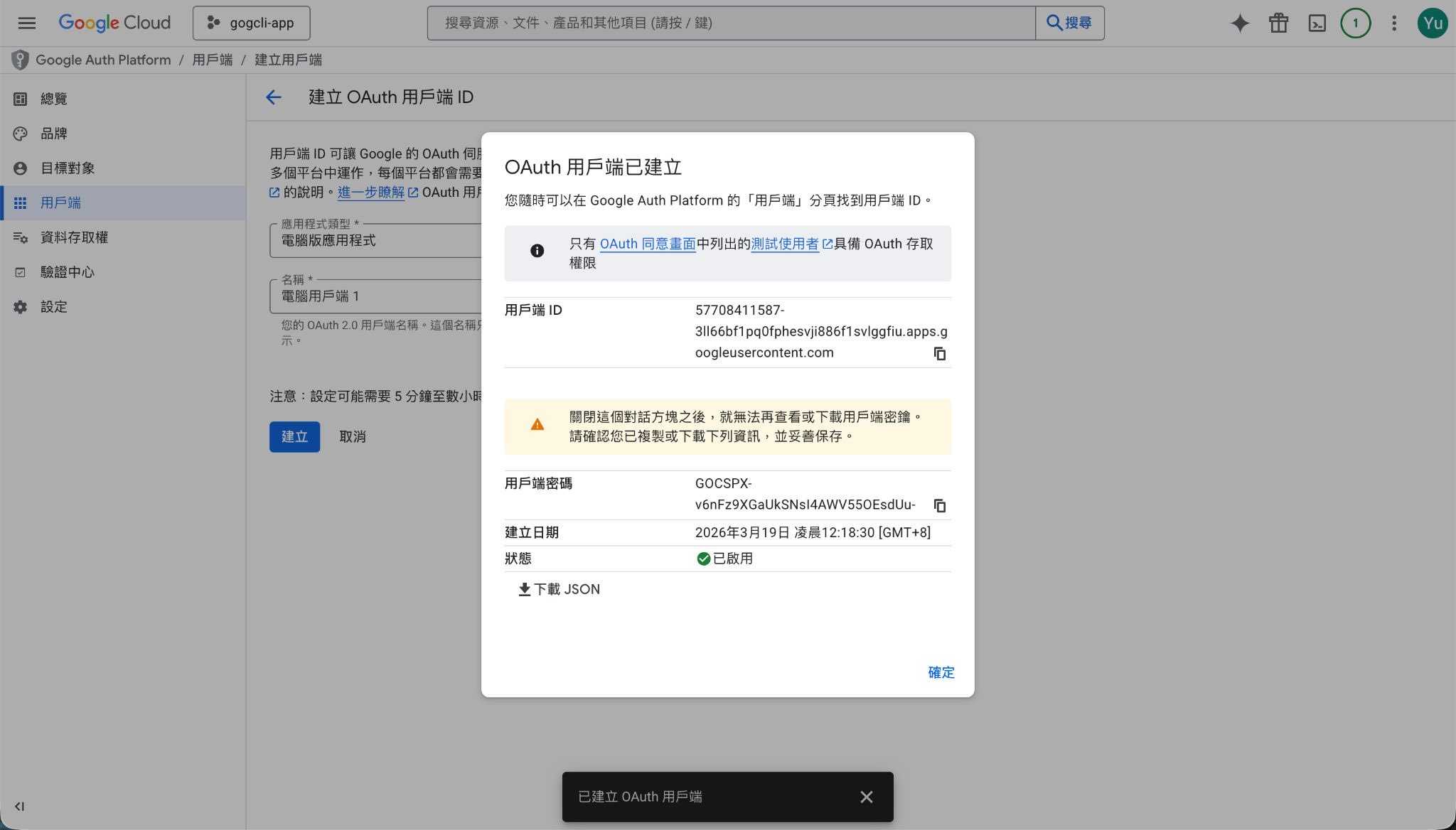This screenshot has width=1456, height=830.
Task: Activate Cloud Shell terminal icon
Action: pyautogui.click(x=1317, y=23)
